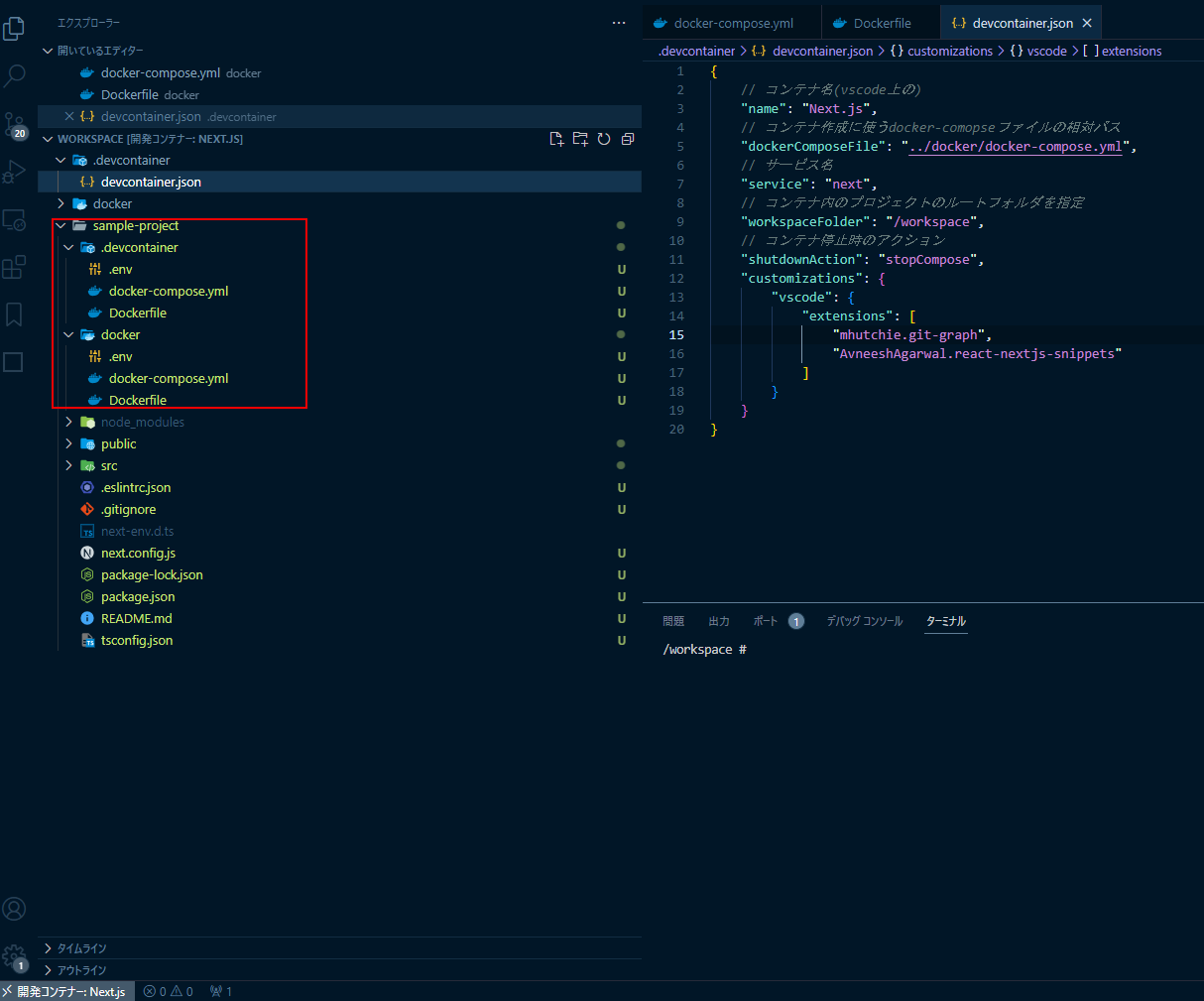
Task: Click the /workspace # terminal prompt
Action: click(704, 649)
